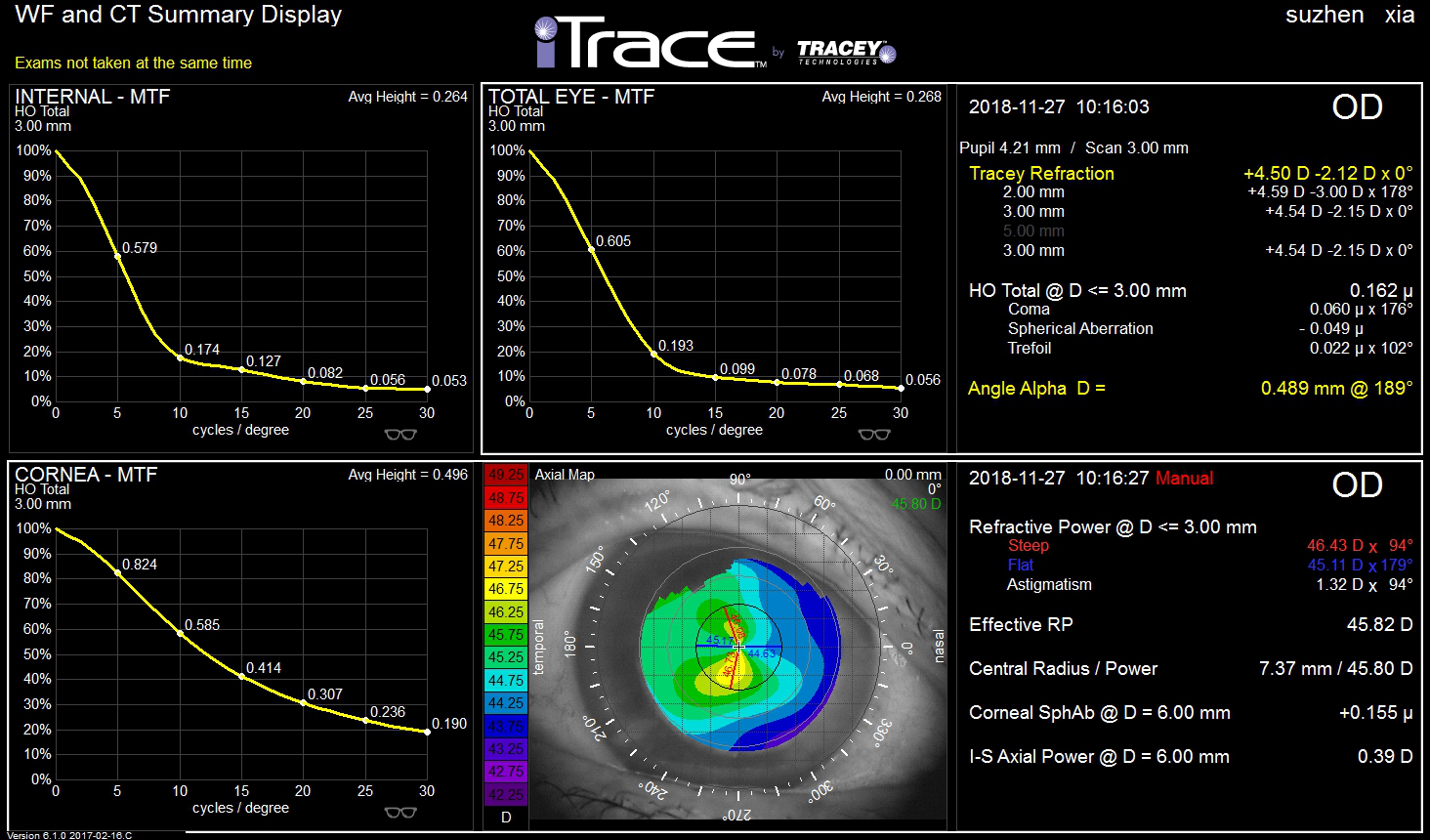Click the Tracey Refraction label
The height and width of the screenshot is (840, 1430).
1041,173
